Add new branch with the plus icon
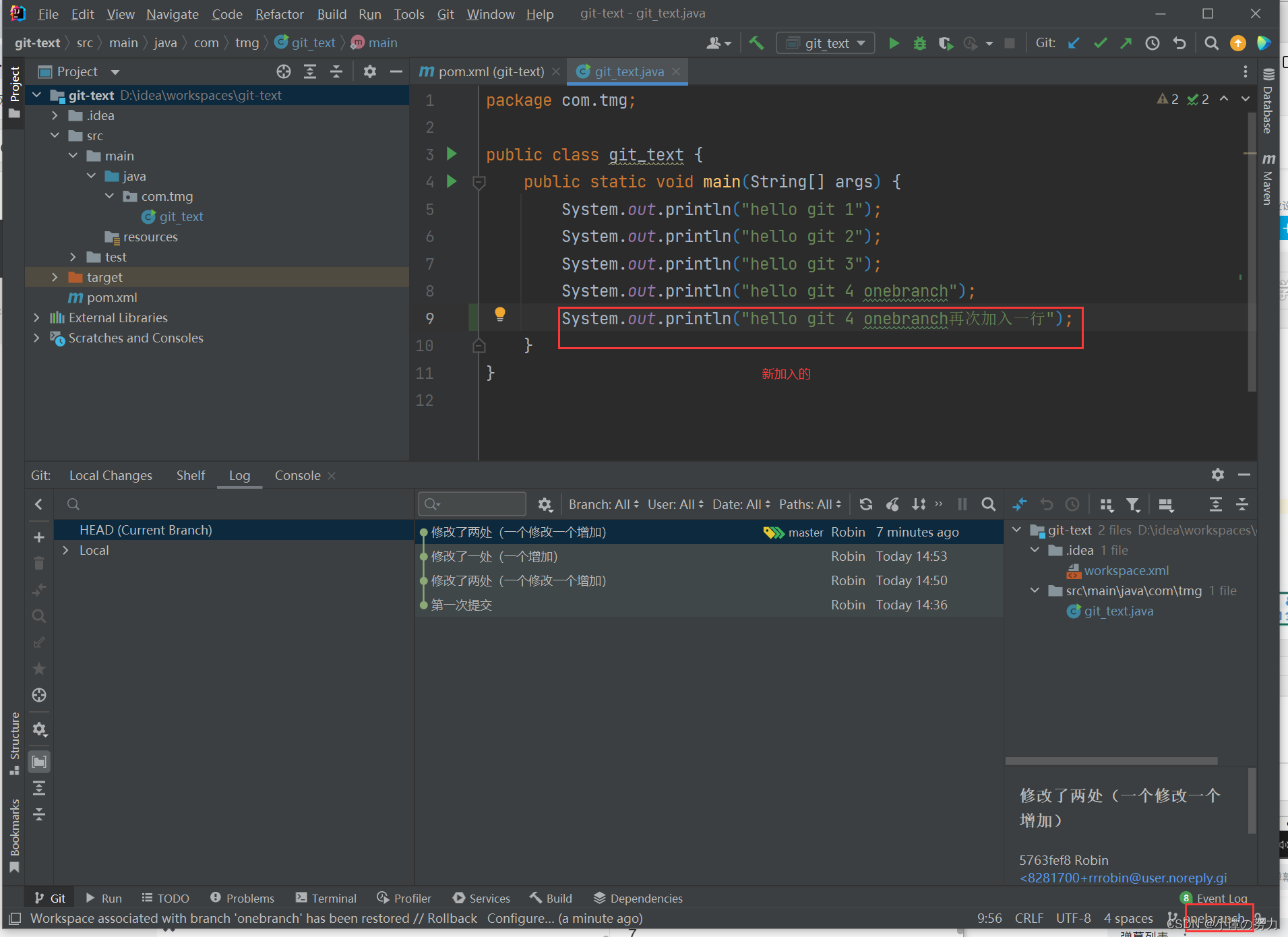The image size is (1288, 937). click(39, 537)
